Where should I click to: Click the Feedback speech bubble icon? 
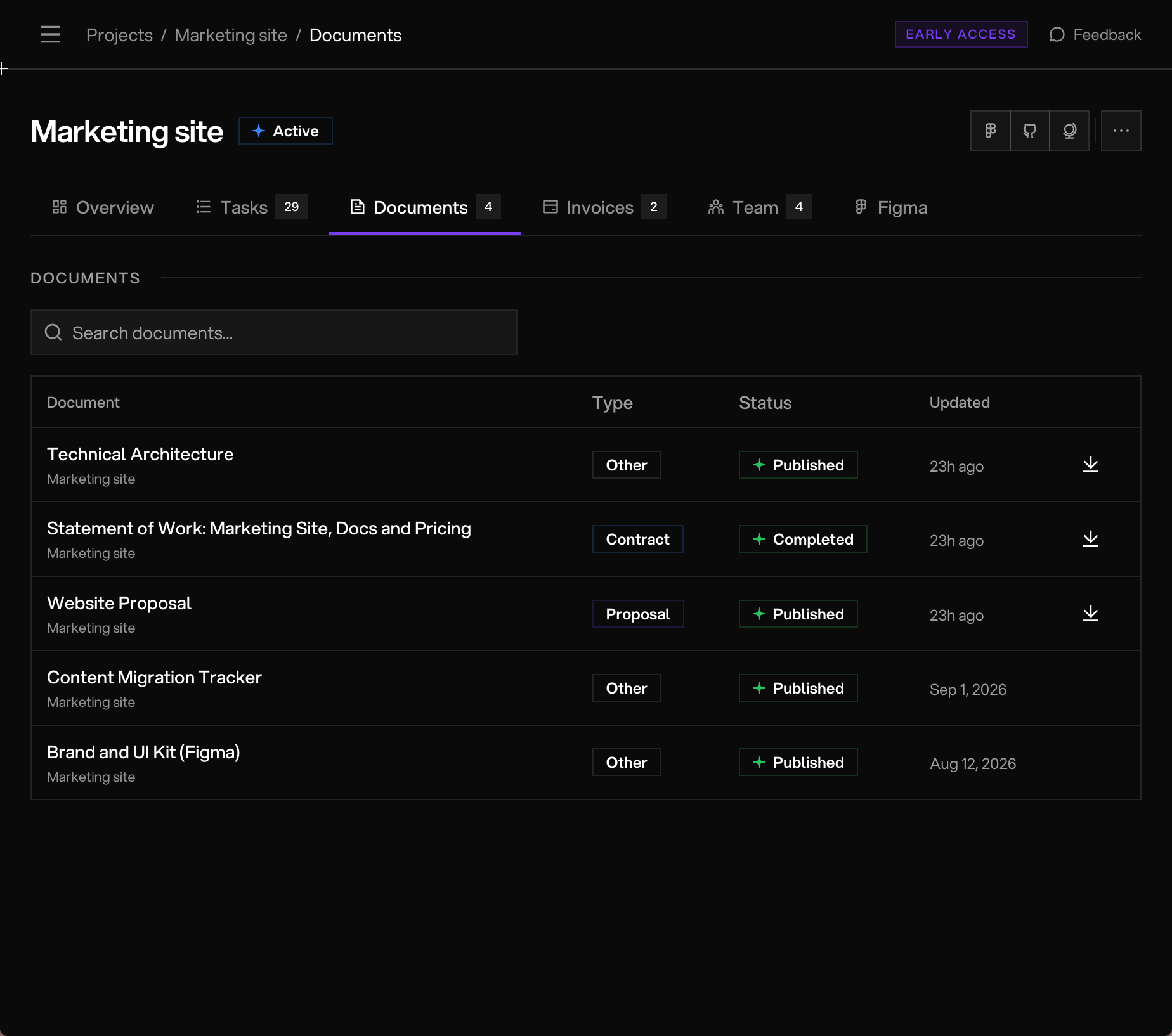1057,34
